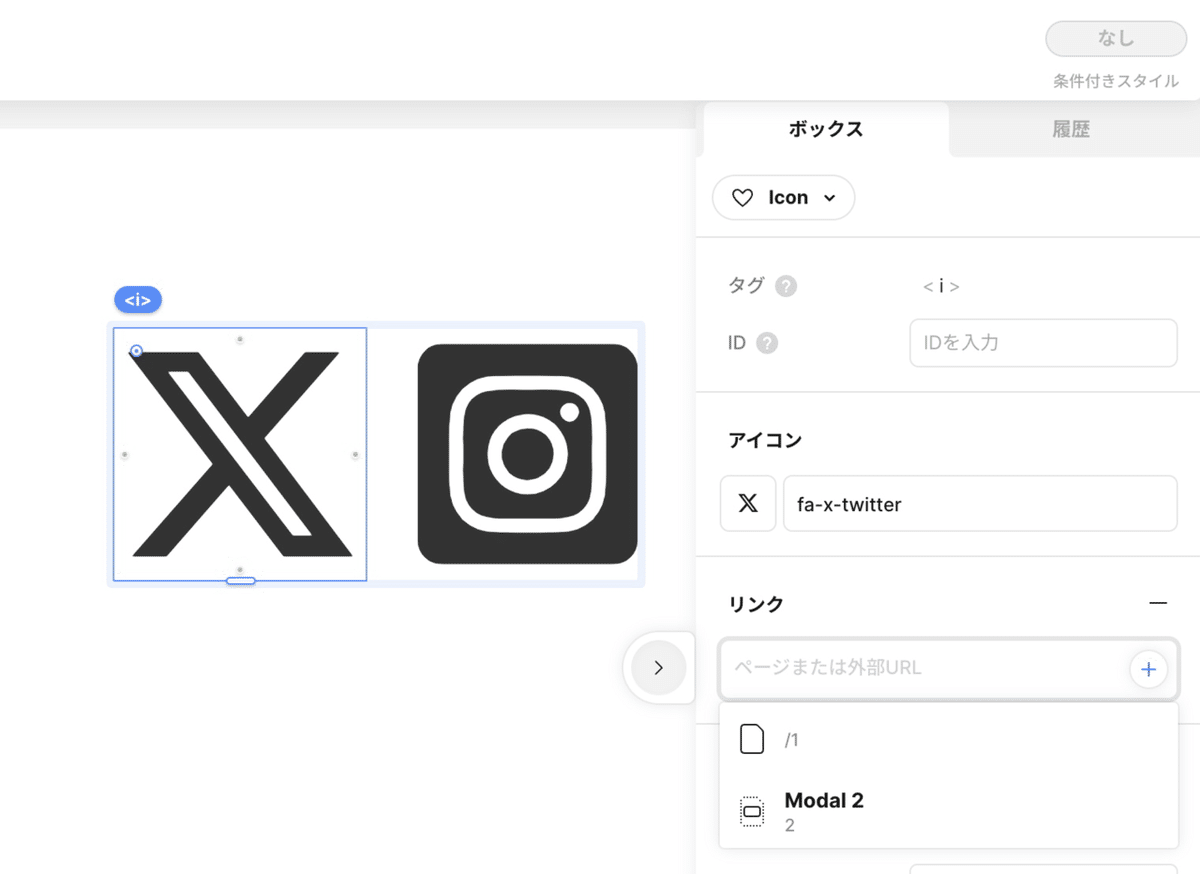Click the なし conditional style button
Screen dimensions: 1200x874
pyautogui.click(x=1116, y=39)
